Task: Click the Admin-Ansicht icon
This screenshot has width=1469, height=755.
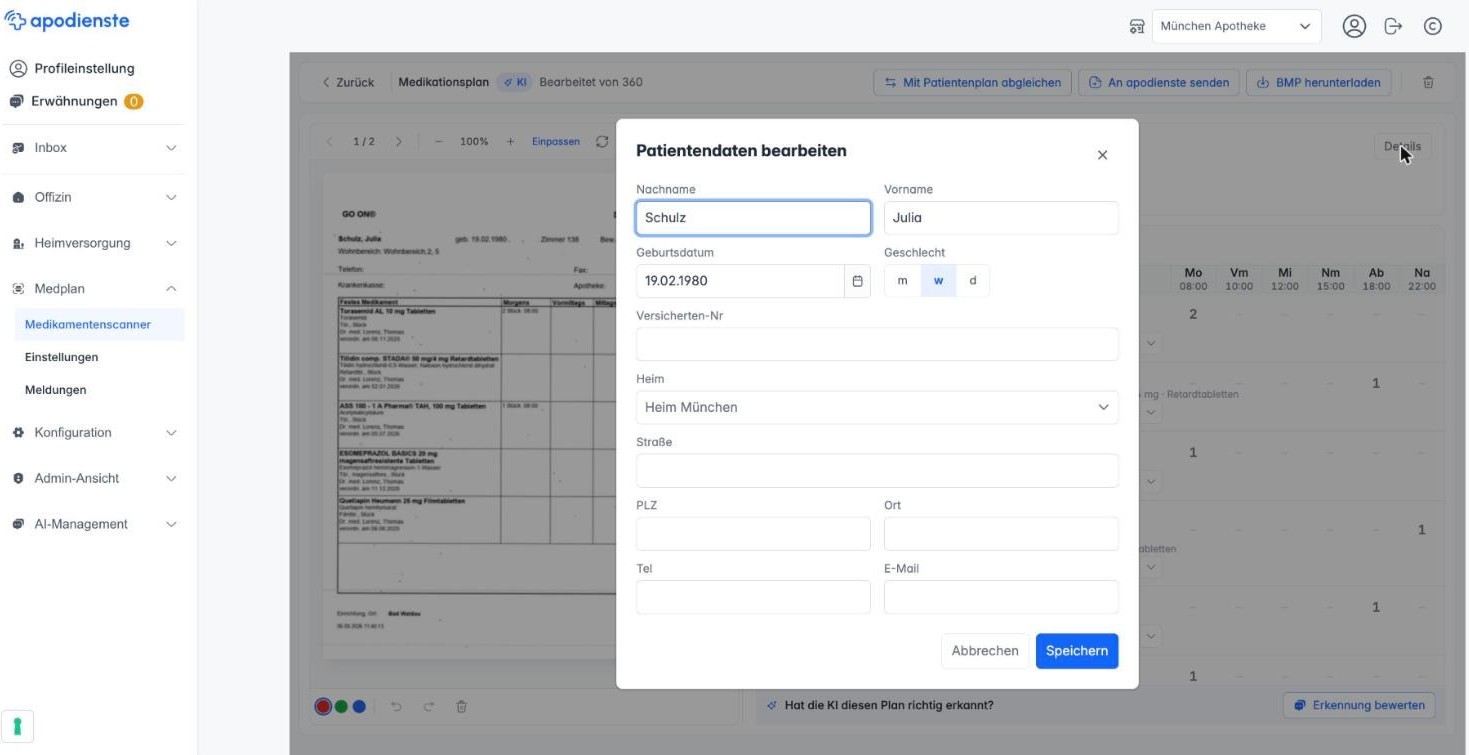Action: point(16,478)
